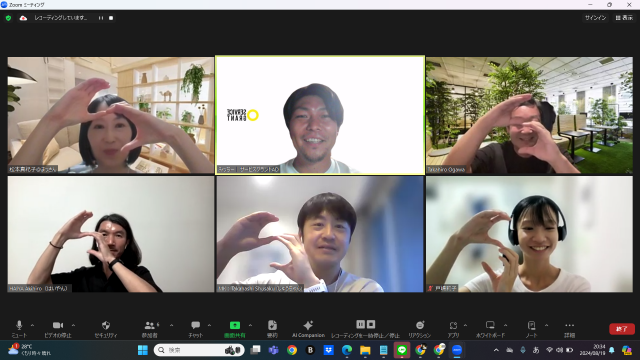Viewport: 640px width, 360px height.
Task: Click muted mic icon on bottom-right tile
Action: [430, 288]
